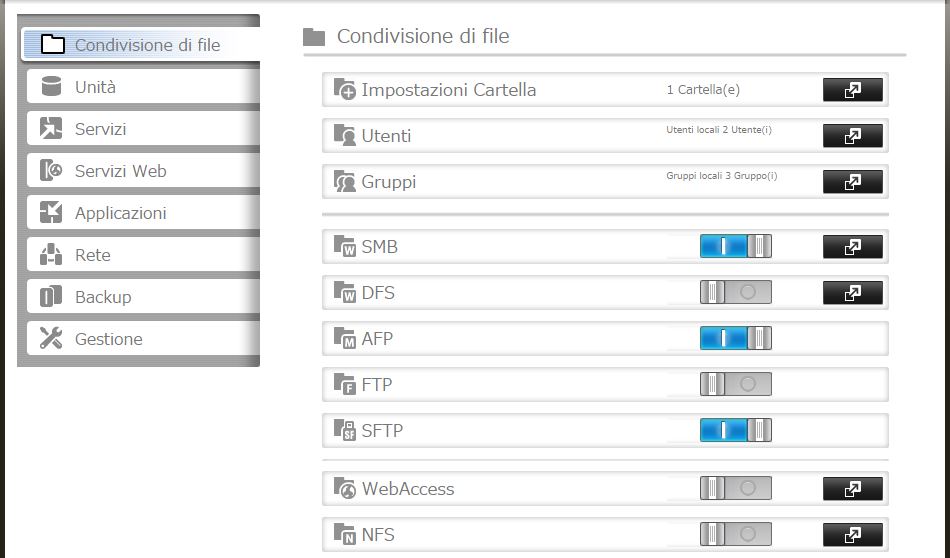Click the Impostazioni Cartella folder icon
The image size is (950, 558).
coord(345,90)
